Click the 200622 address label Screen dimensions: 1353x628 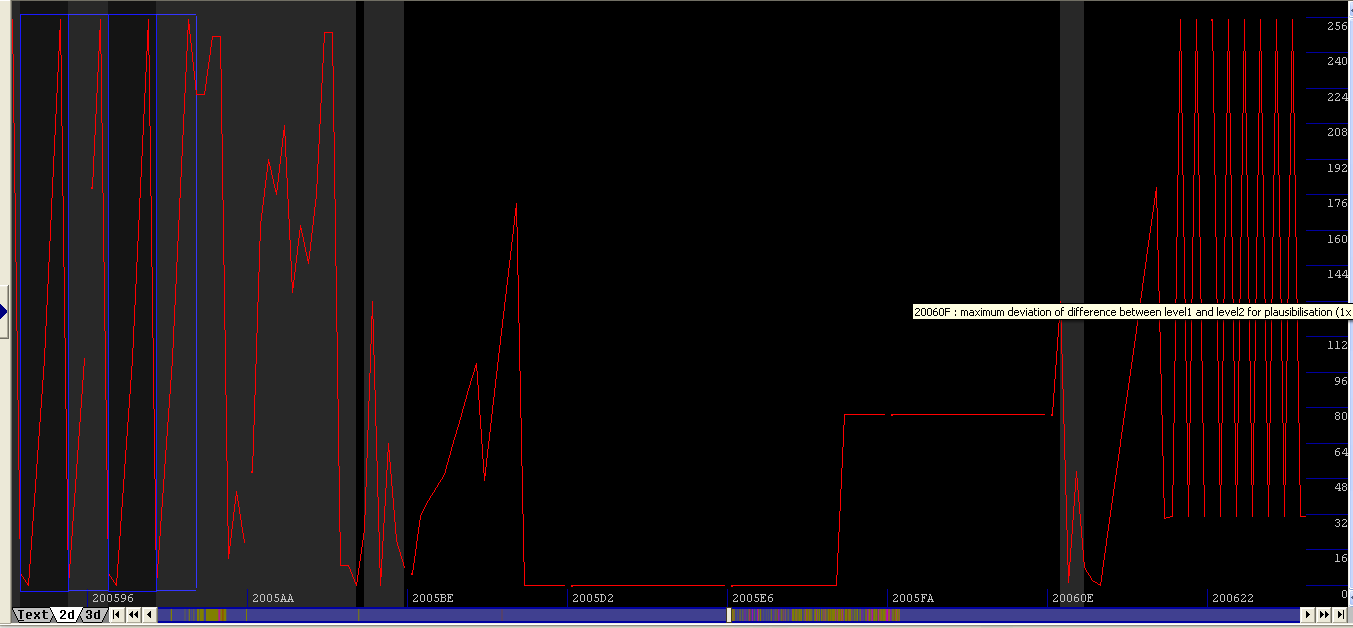[1232, 598]
